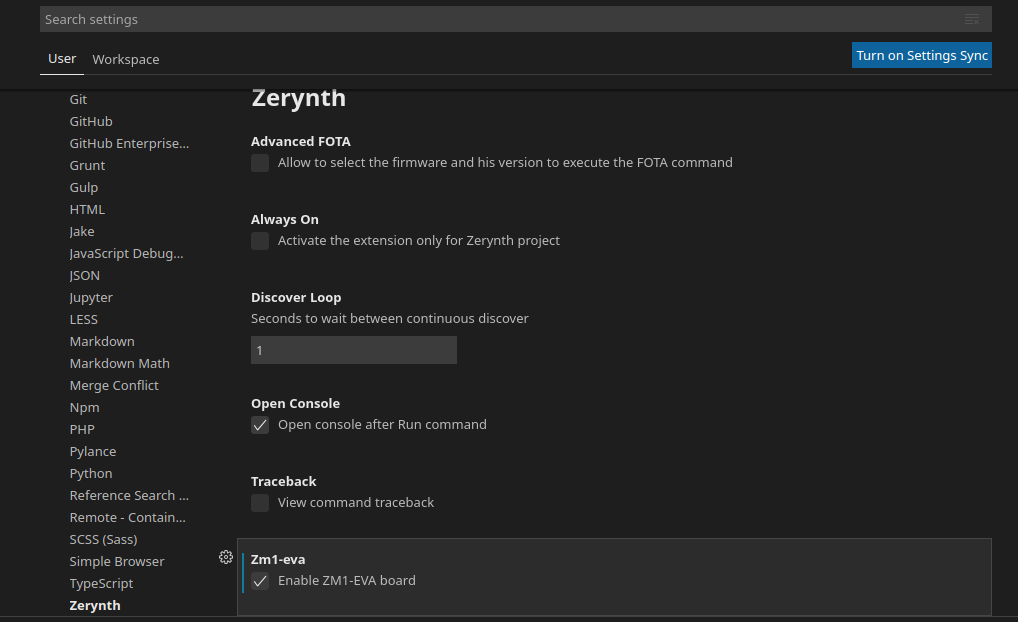Click the Discover Loop seconds input

click(x=354, y=350)
